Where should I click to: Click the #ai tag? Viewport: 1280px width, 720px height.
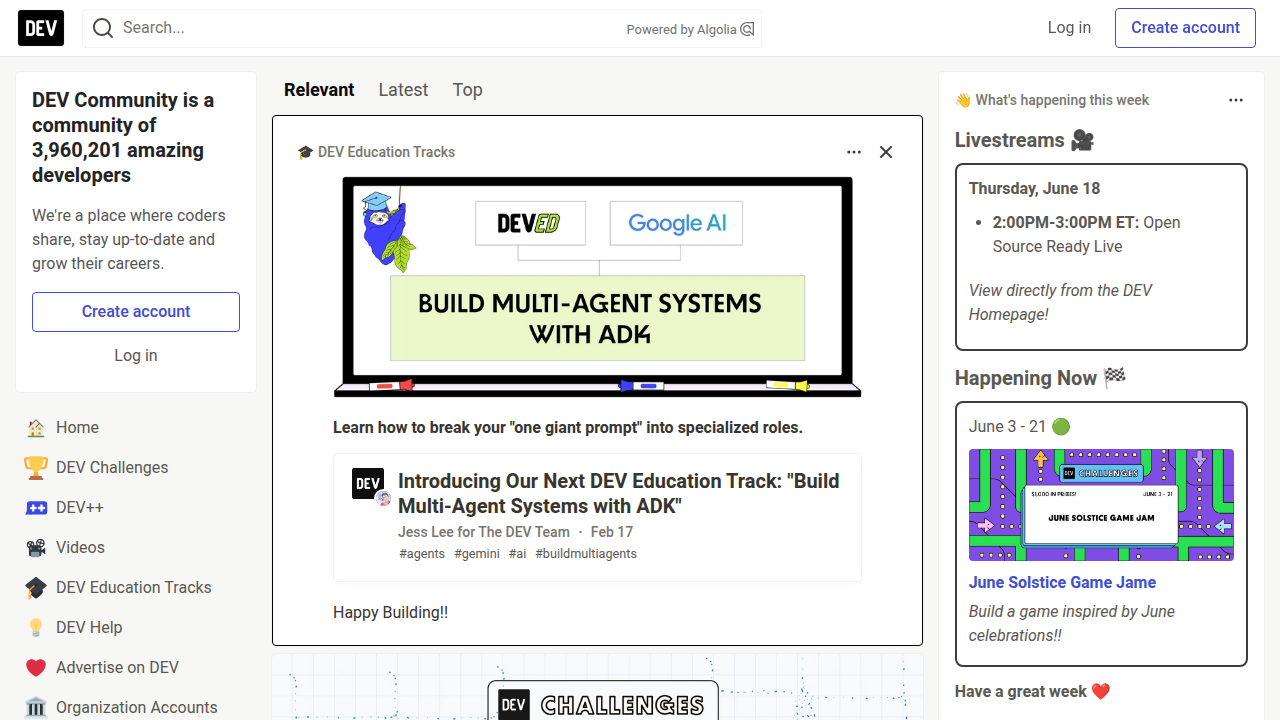(x=517, y=554)
